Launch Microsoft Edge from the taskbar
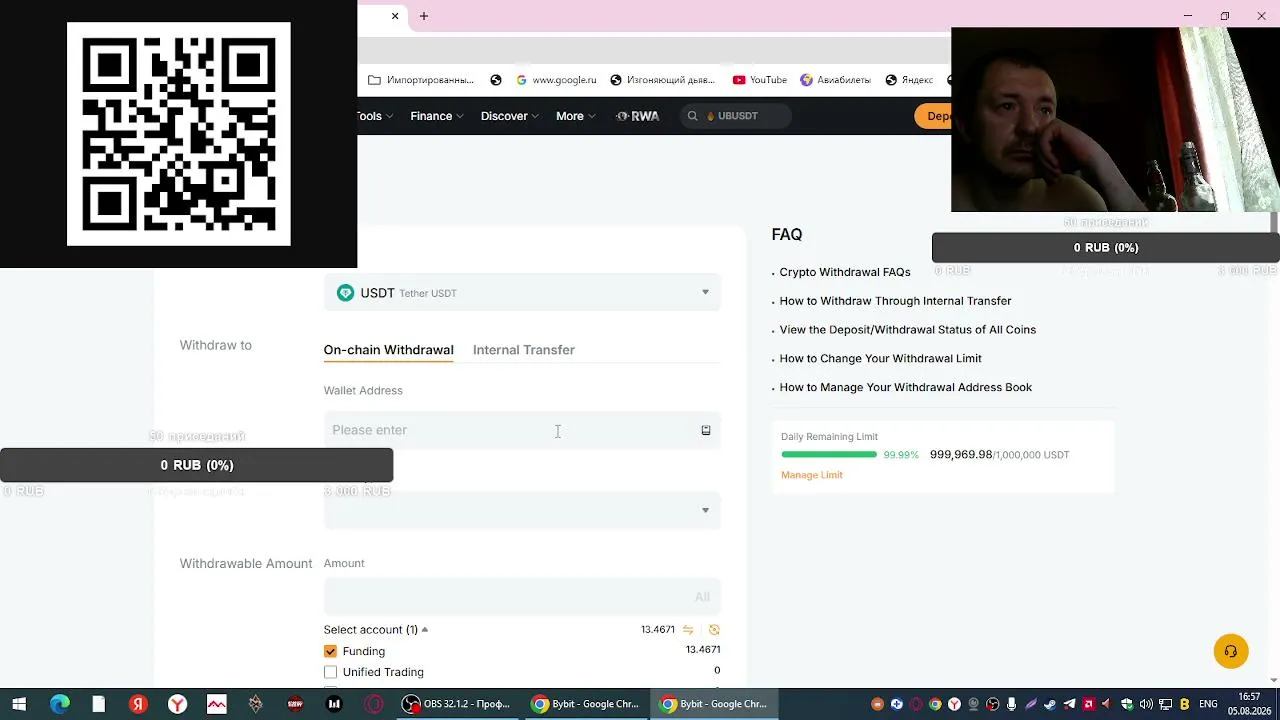The height and width of the screenshot is (720, 1280). click(60, 704)
